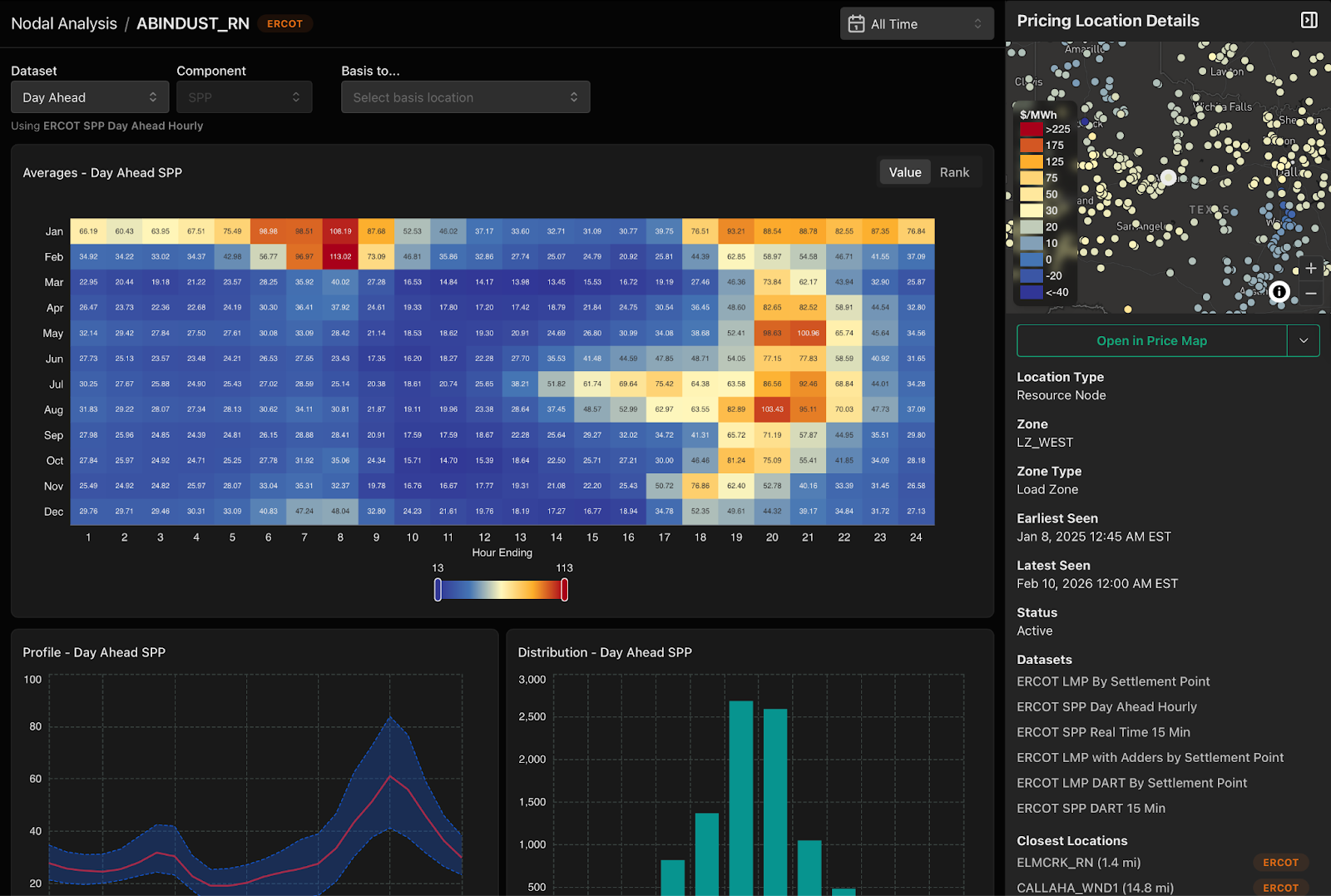Open the Day Ahead dataset dropdown
The width and height of the screenshot is (1331, 896).
tap(90, 97)
